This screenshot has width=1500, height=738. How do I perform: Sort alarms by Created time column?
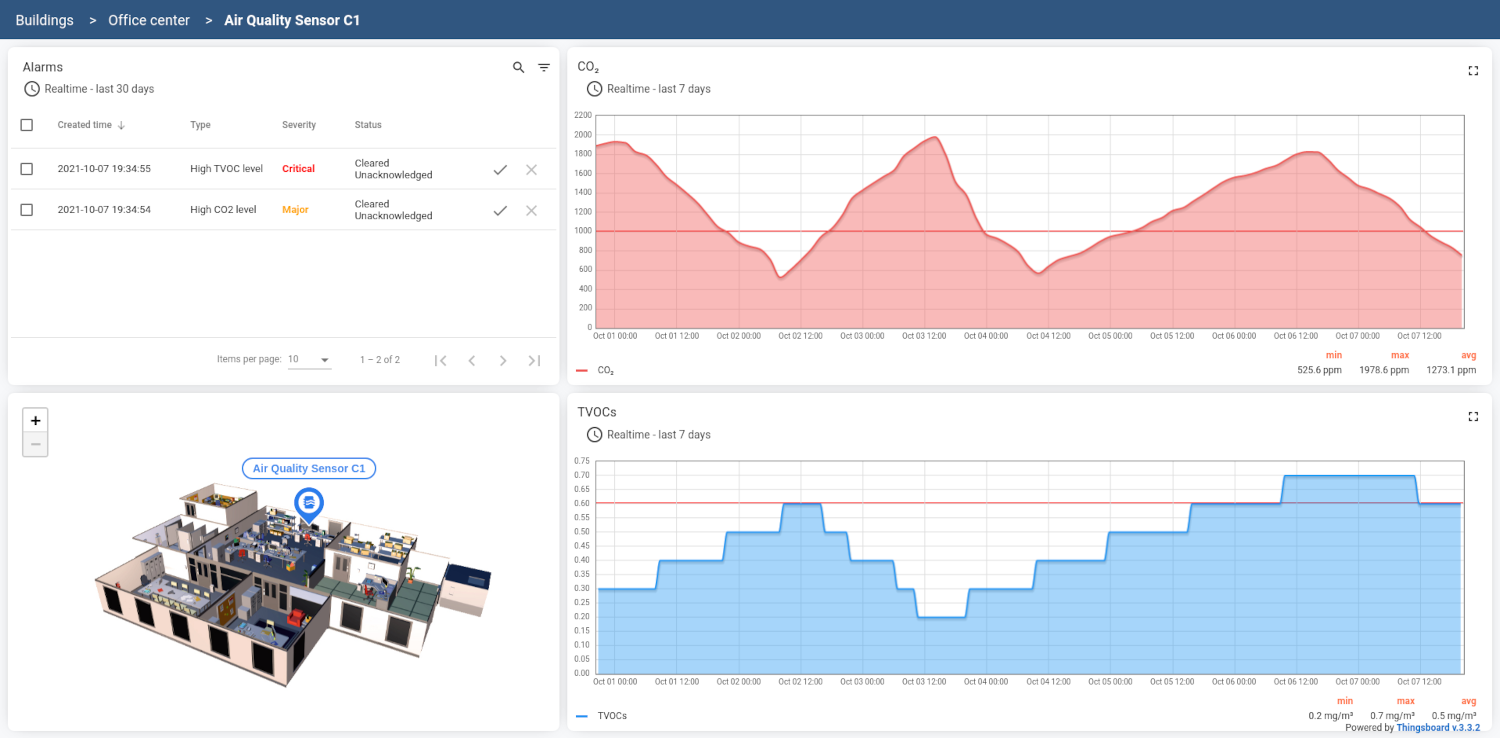click(85, 125)
